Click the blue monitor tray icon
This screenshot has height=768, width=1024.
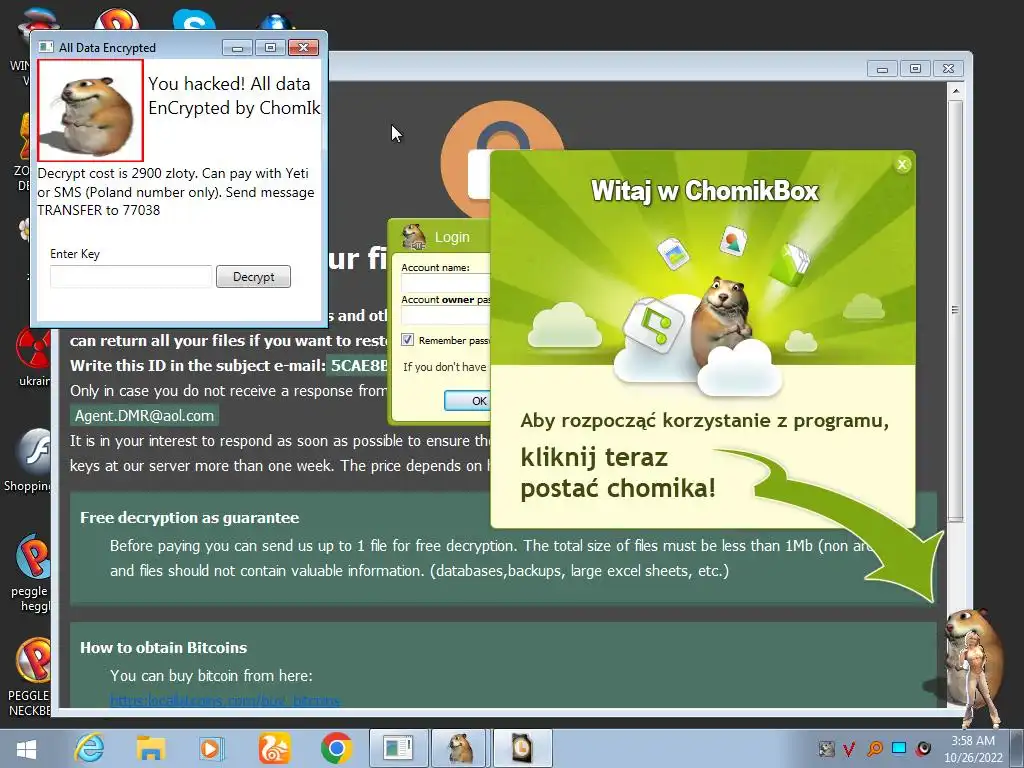899,748
